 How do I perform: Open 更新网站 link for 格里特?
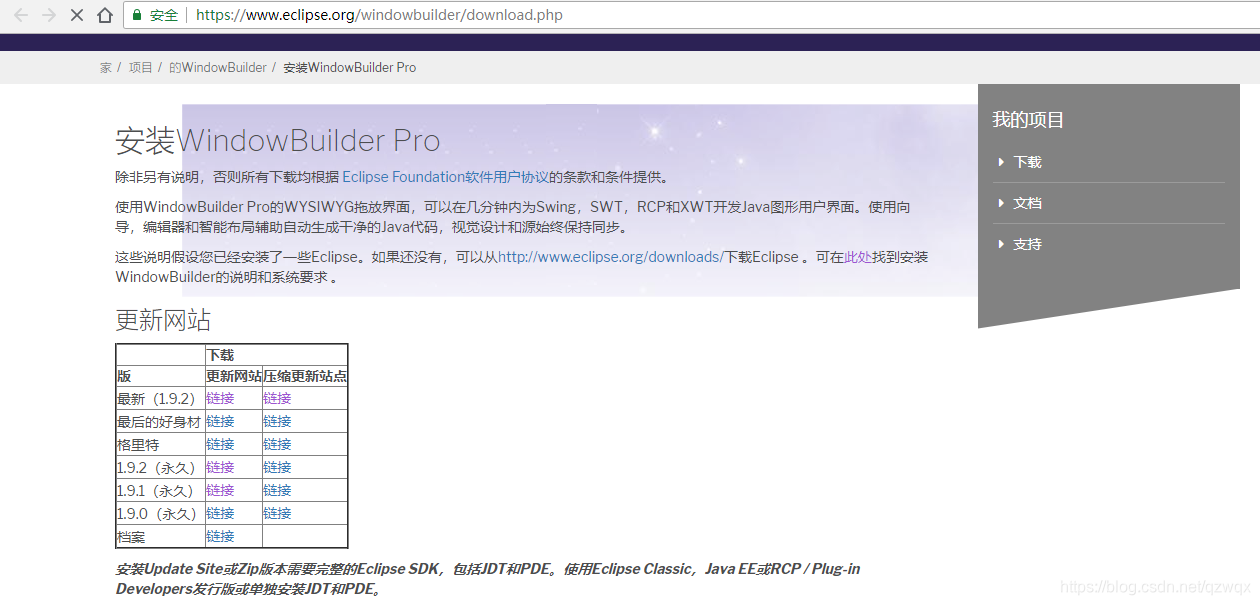tap(220, 445)
